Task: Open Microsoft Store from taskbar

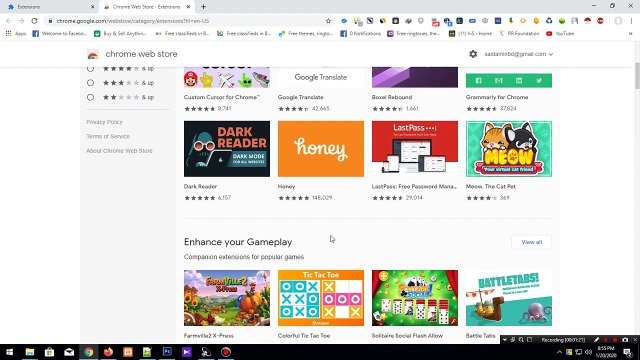Action: click(49, 352)
